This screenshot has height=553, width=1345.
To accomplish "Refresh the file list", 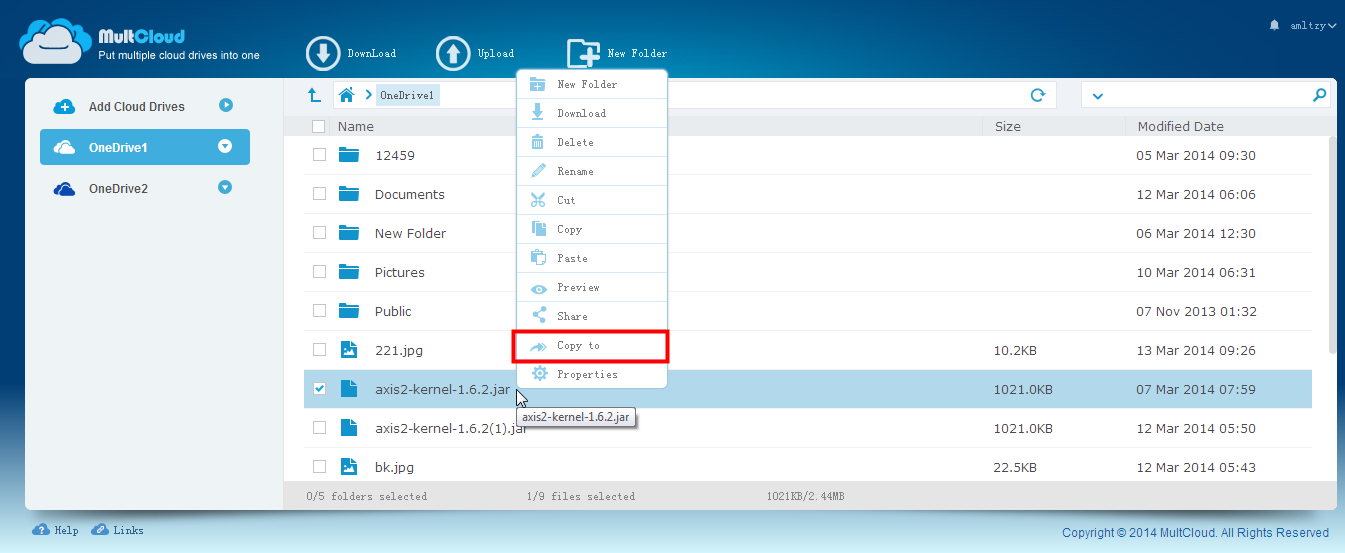I will pos(1038,95).
